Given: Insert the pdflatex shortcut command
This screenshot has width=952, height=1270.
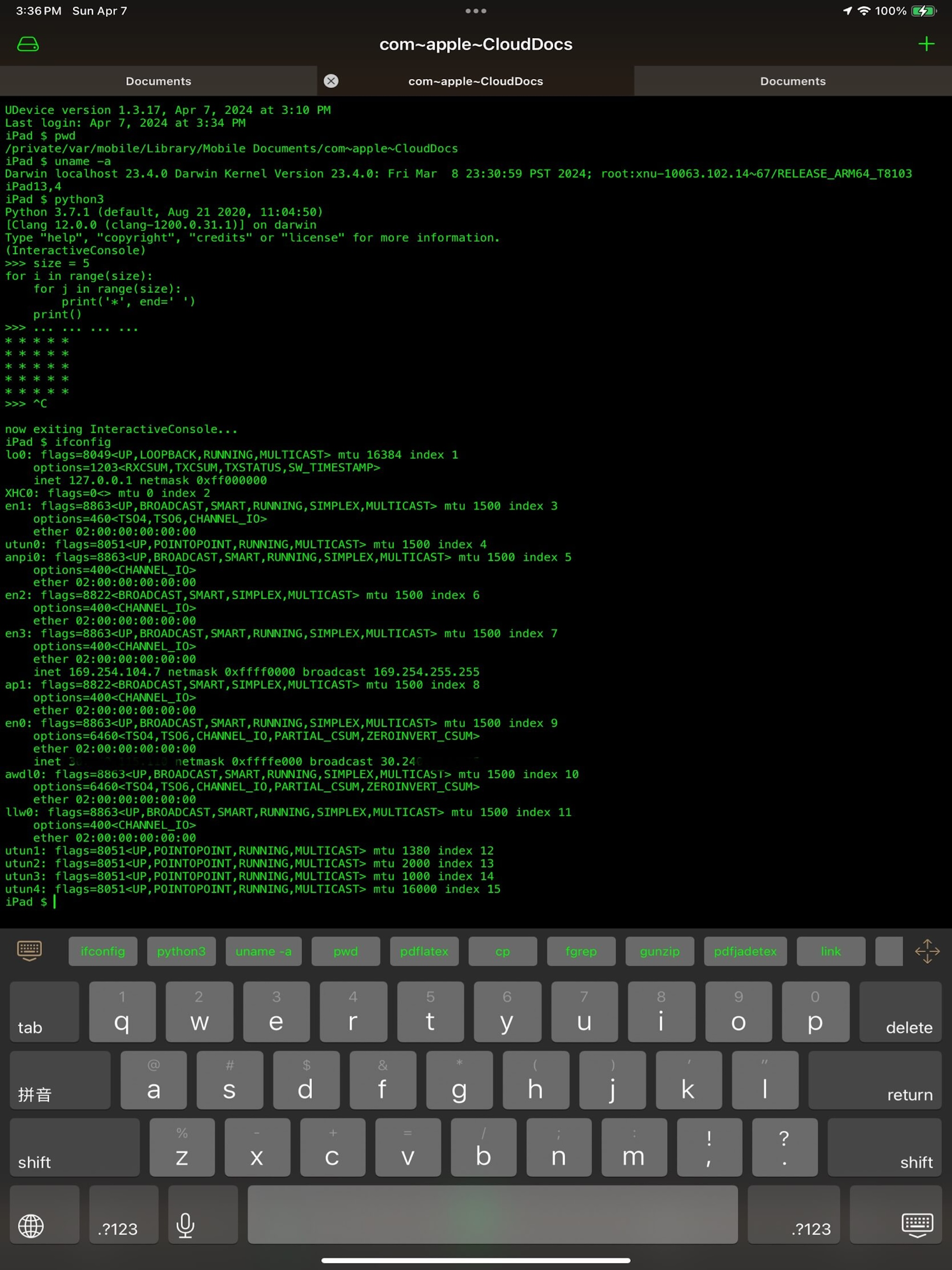Looking at the screenshot, I should click(424, 952).
